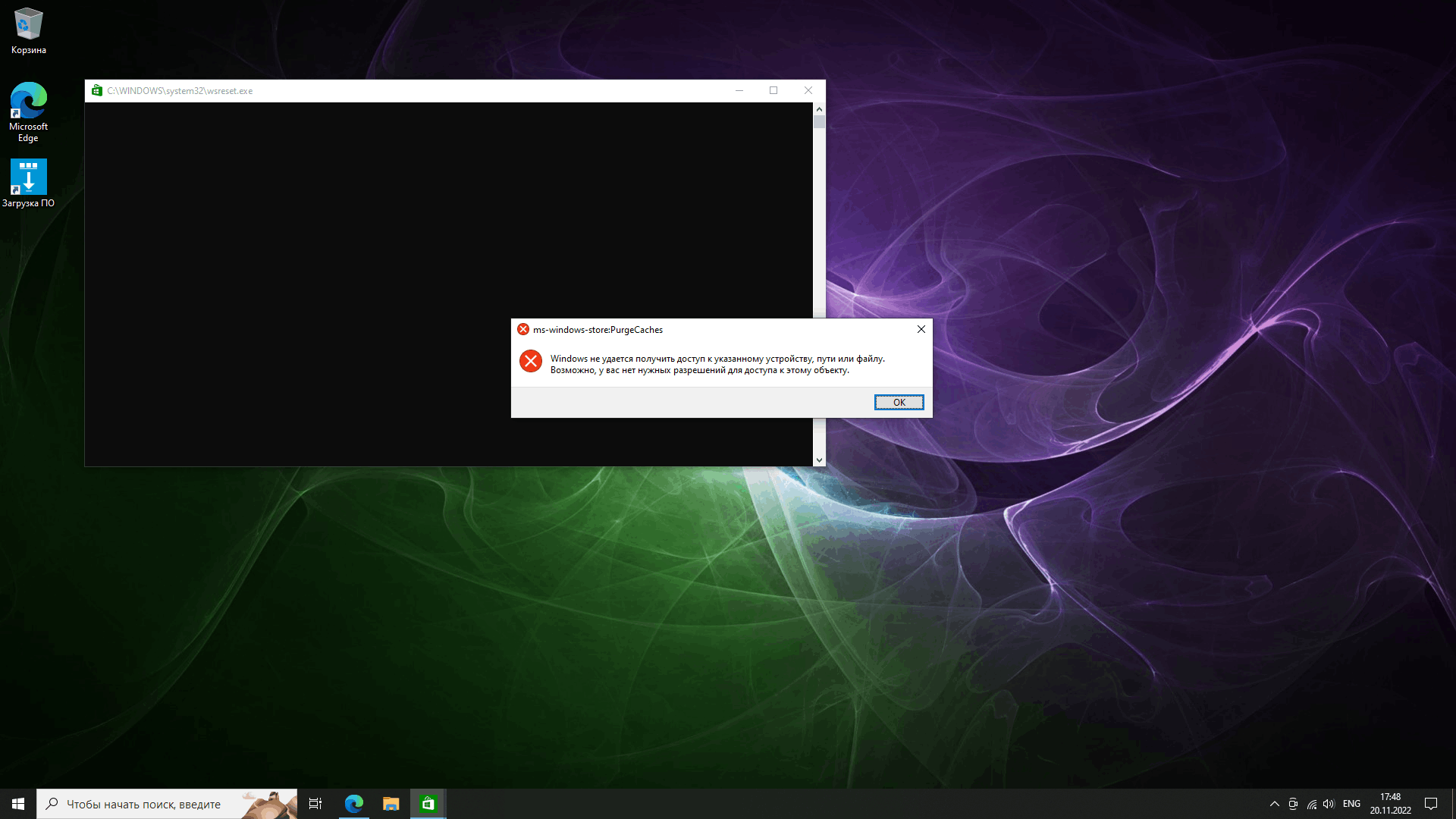Select the Загрузка ПО desktop shortcut
The width and height of the screenshot is (1456, 819).
[x=29, y=184]
